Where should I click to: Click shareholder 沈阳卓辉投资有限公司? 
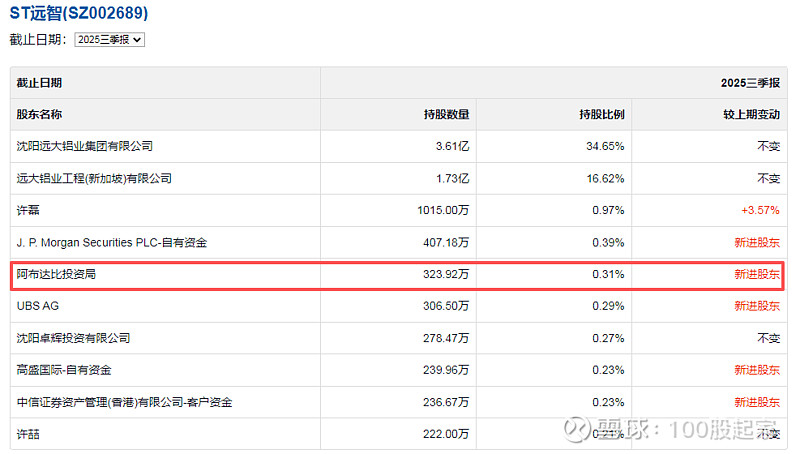pos(73,338)
